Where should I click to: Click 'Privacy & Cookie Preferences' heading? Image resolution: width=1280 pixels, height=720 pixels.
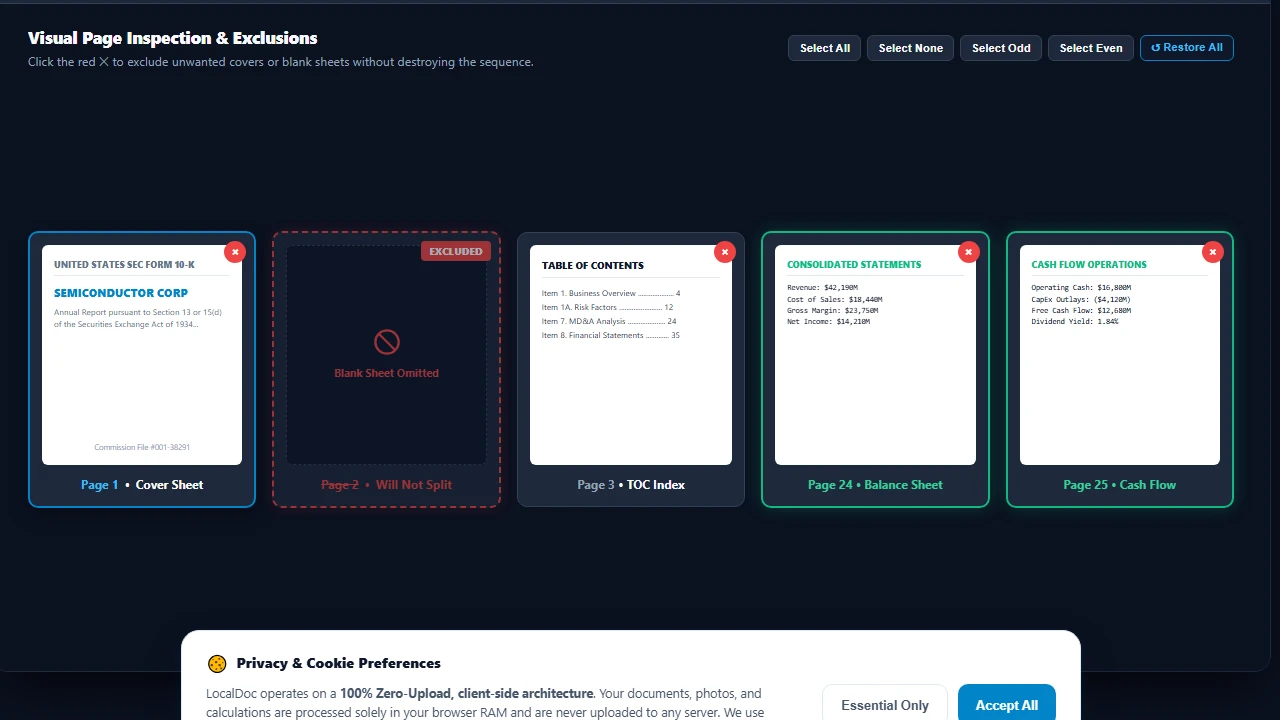click(x=338, y=663)
